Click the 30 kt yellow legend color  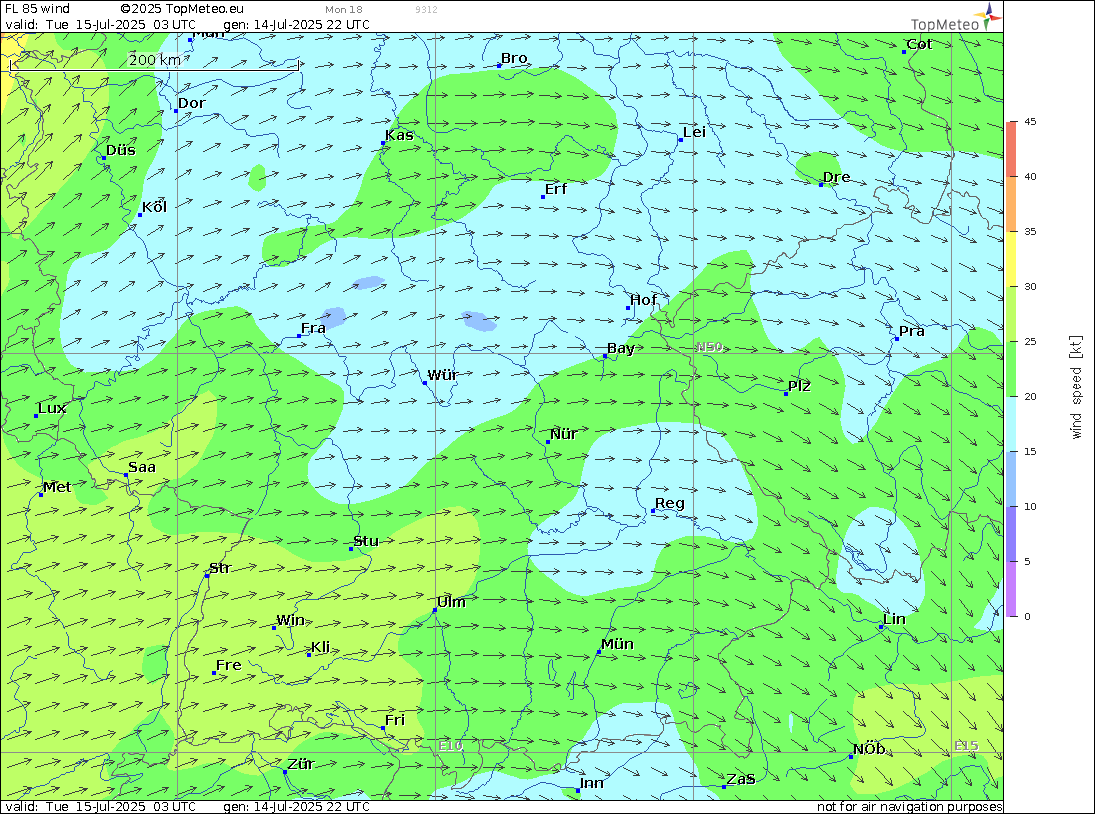pos(1011,259)
